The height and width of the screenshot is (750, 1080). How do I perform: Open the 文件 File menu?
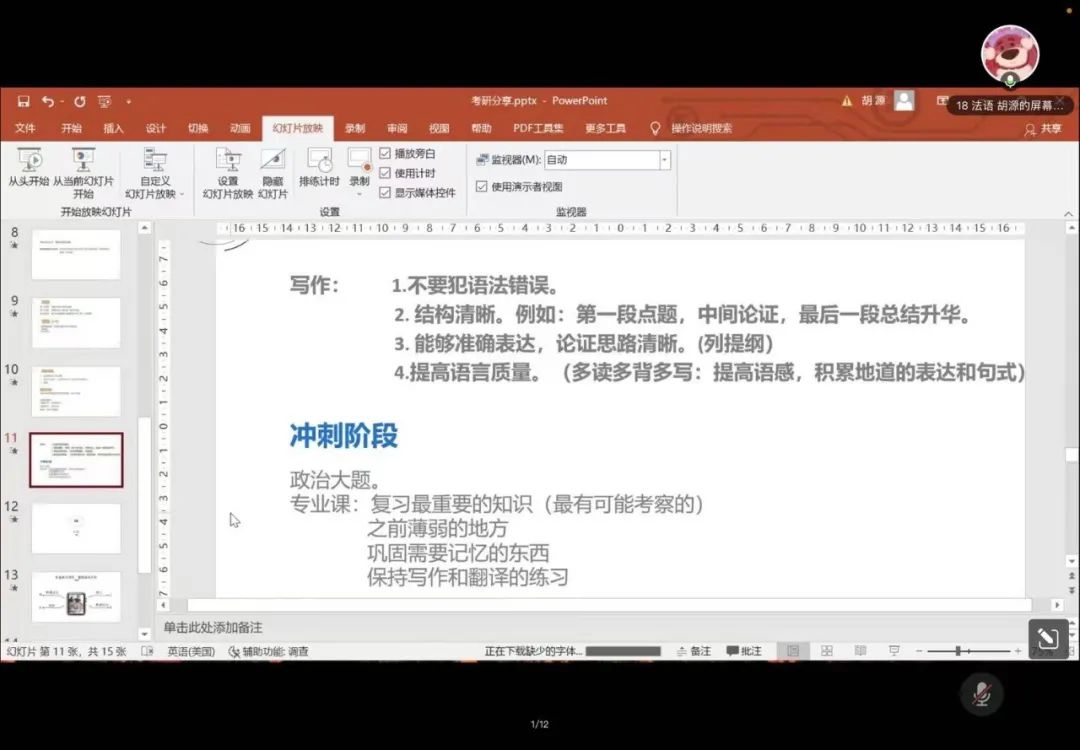tap(25, 128)
